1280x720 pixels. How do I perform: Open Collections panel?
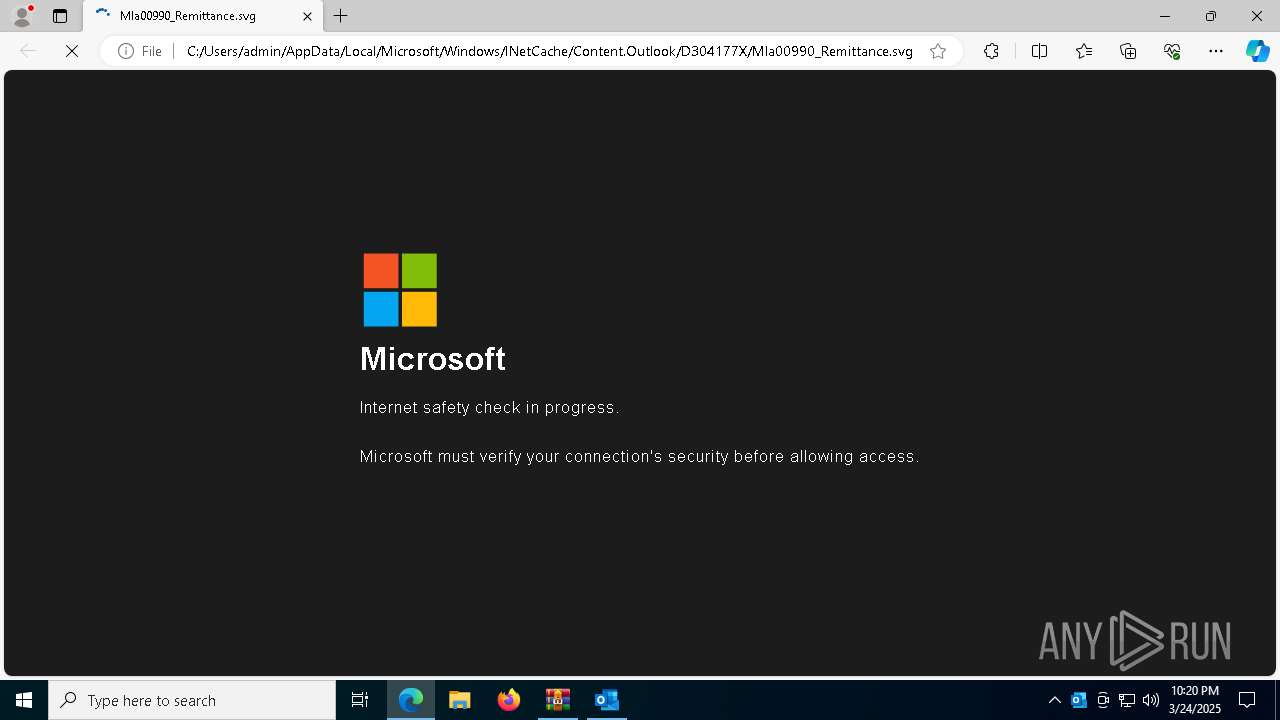click(1128, 51)
